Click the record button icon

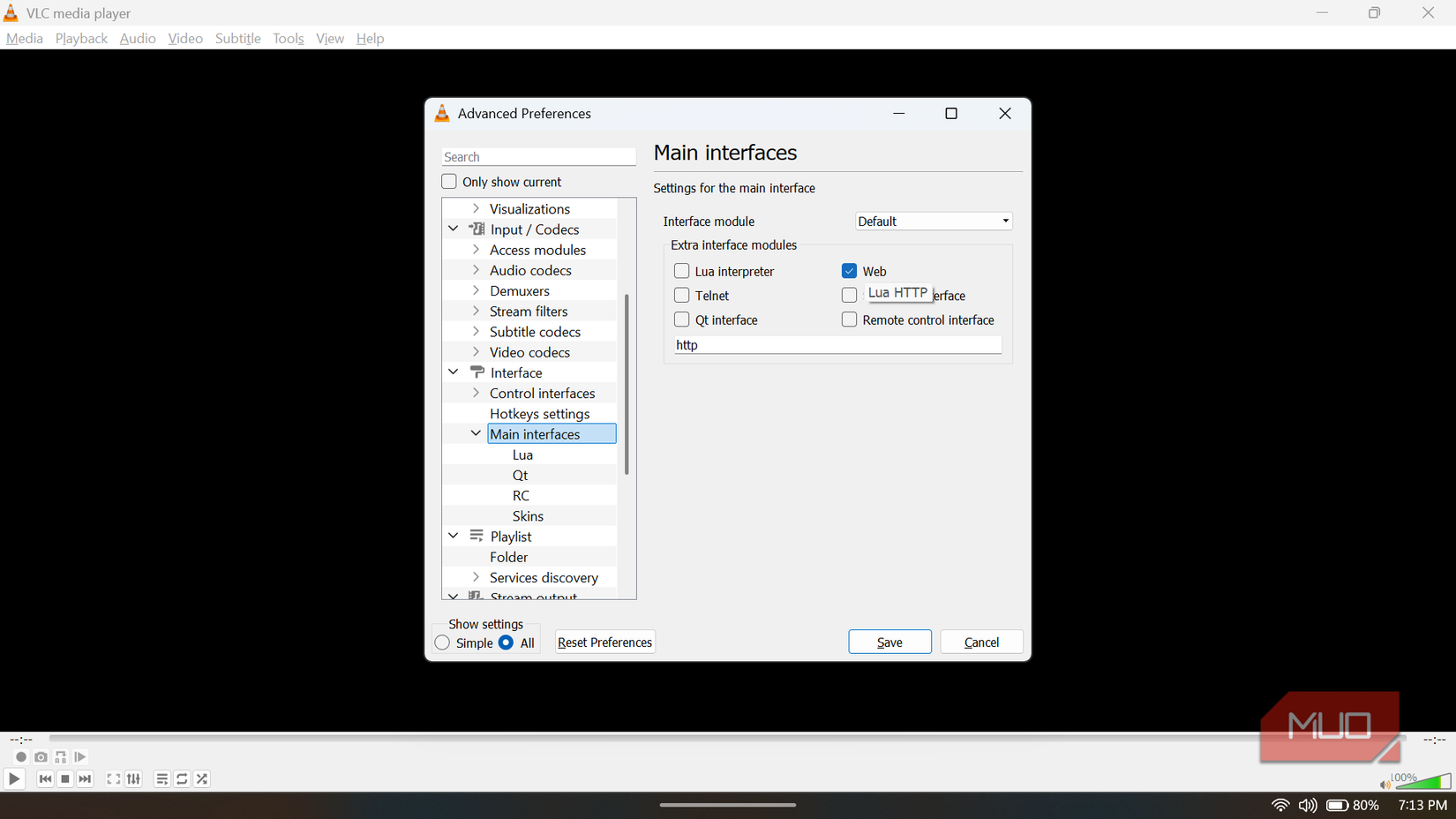[21, 757]
